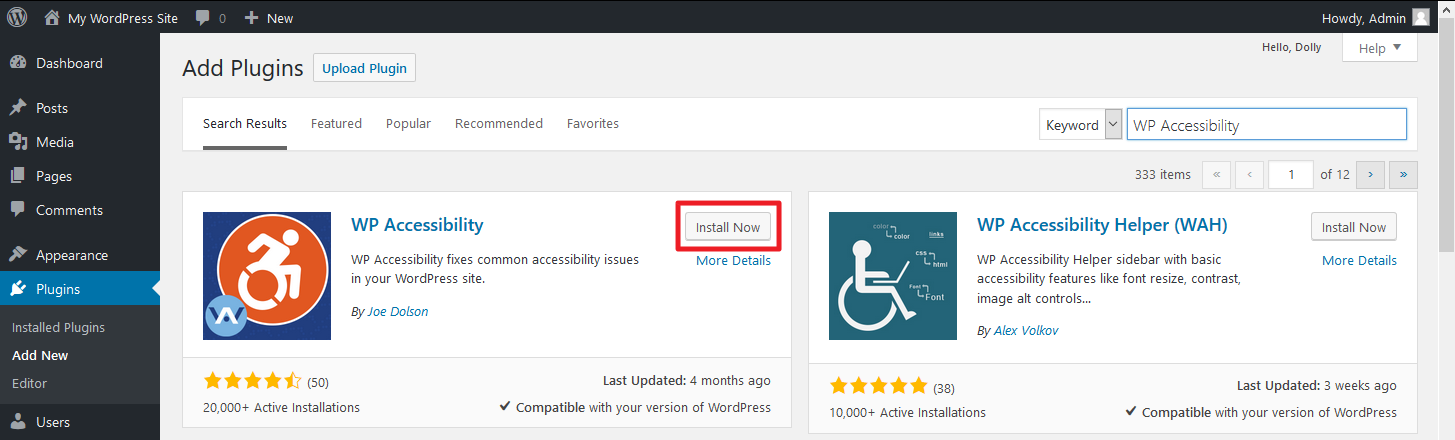Click the Dashboard gauge icon in sidebar
This screenshot has height=440, width=1455.
(x=17, y=63)
